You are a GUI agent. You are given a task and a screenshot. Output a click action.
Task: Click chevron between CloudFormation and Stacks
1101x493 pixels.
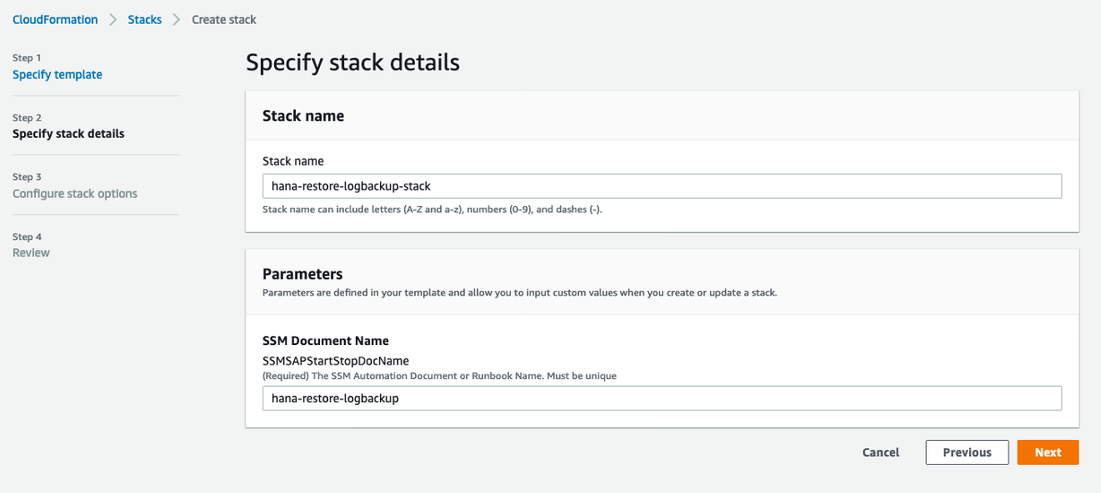point(113,20)
